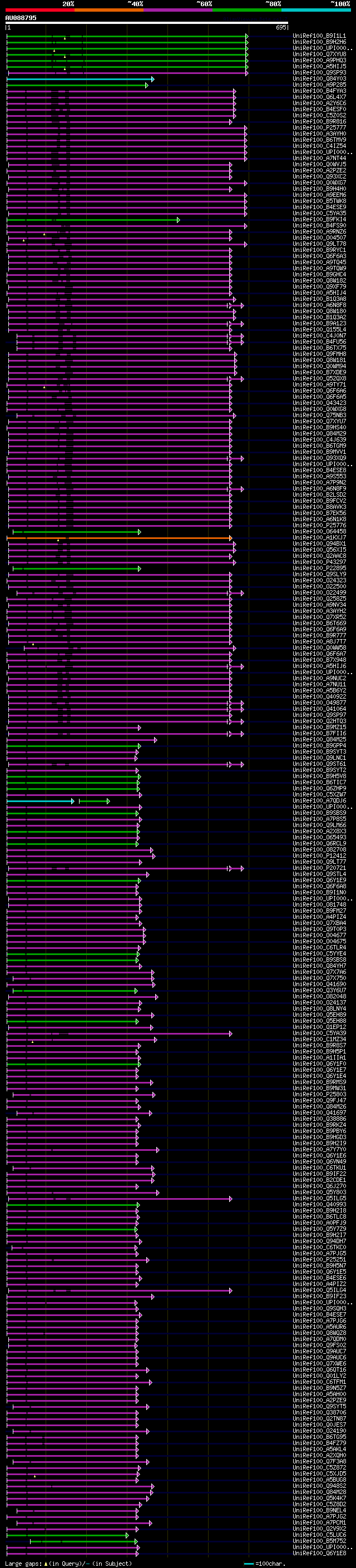Open hit UniRef100_B4FYA3

(319, 91)
